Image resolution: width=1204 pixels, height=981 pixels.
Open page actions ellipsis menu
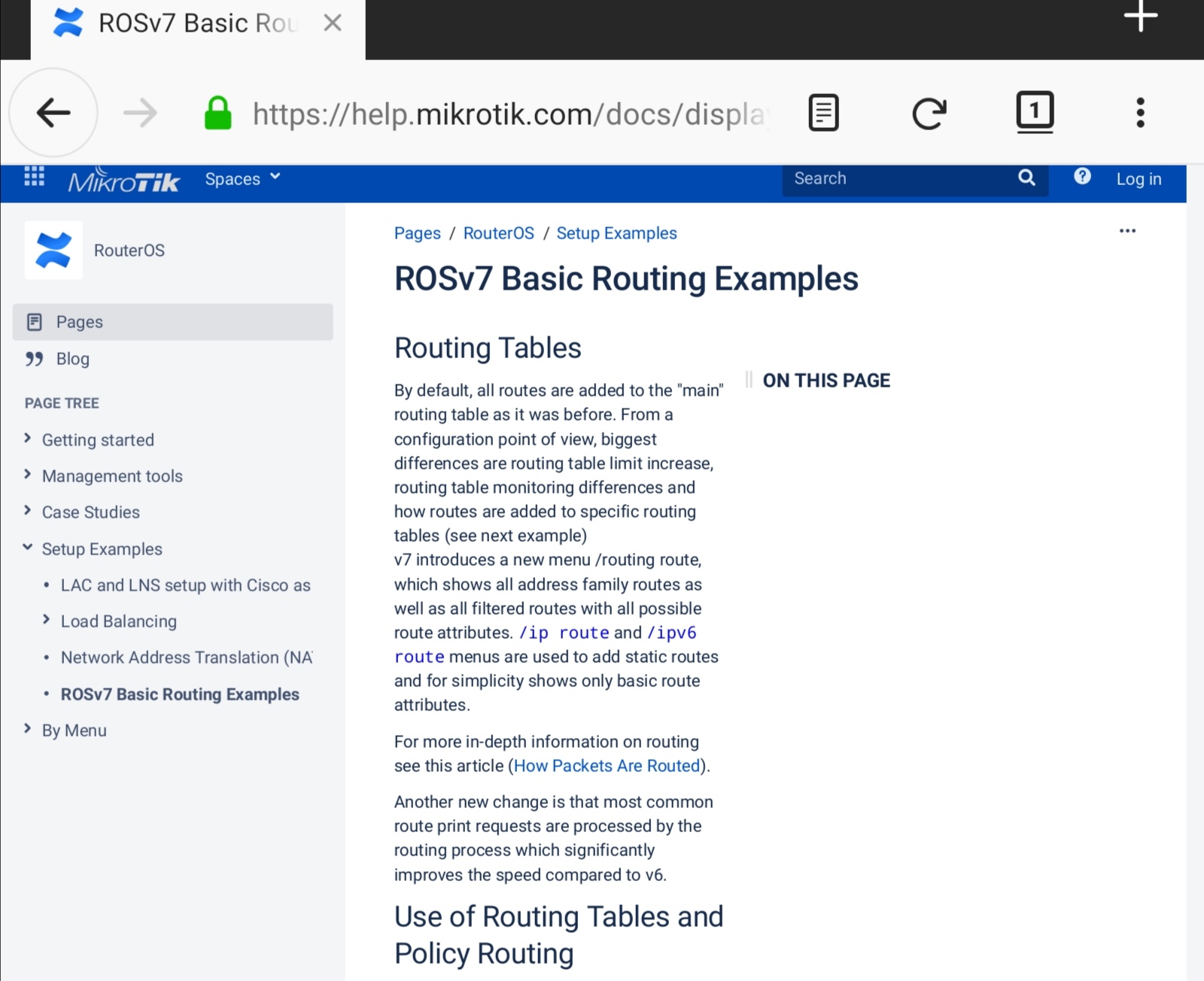click(x=1127, y=231)
